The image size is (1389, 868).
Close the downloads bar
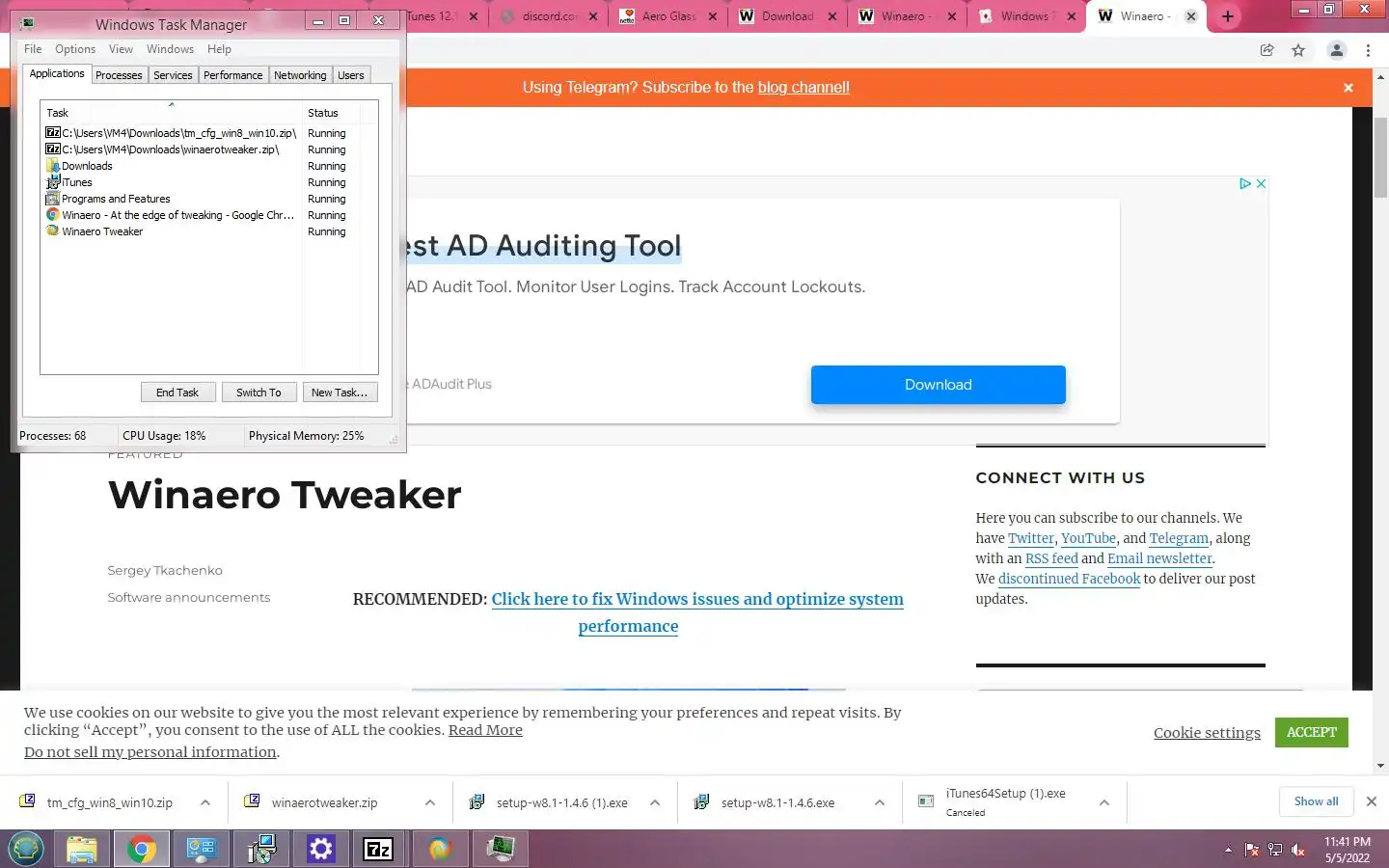(1371, 801)
